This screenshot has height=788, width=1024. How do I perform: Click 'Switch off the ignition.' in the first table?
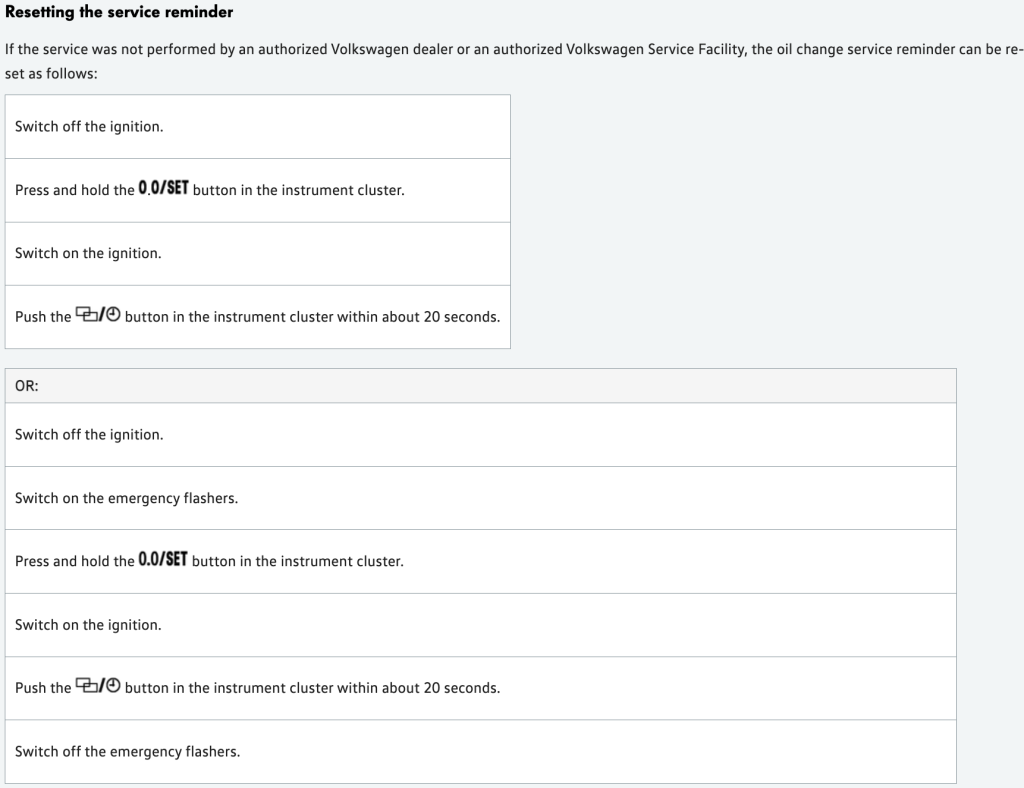click(89, 127)
